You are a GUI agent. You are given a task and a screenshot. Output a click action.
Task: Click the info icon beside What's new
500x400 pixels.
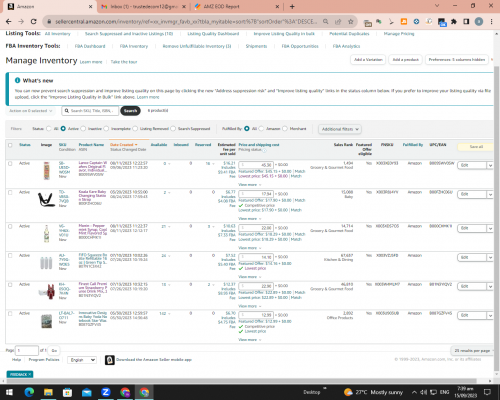pyautogui.click(x=17, y=80)
